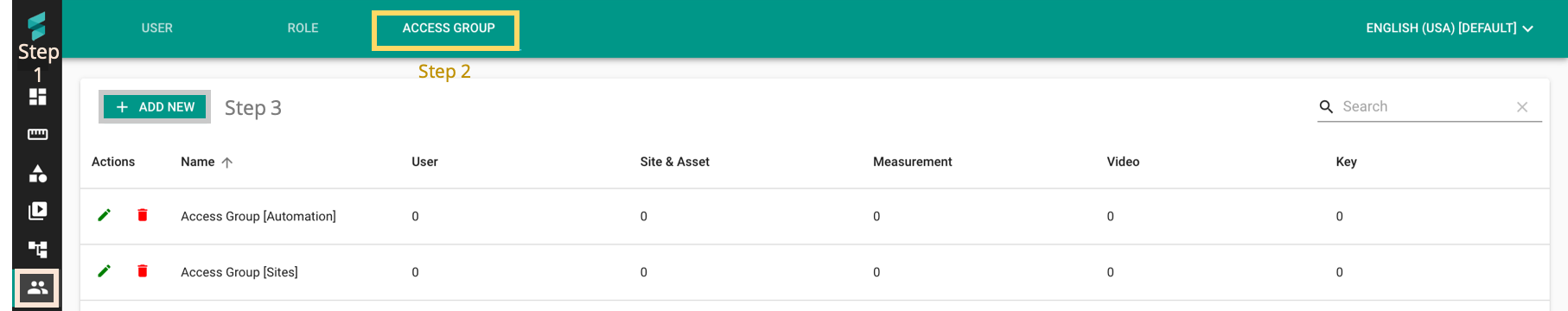Click the search magnifier icon
This screenshot has width=1568, height=311.
coord(1326,107)
